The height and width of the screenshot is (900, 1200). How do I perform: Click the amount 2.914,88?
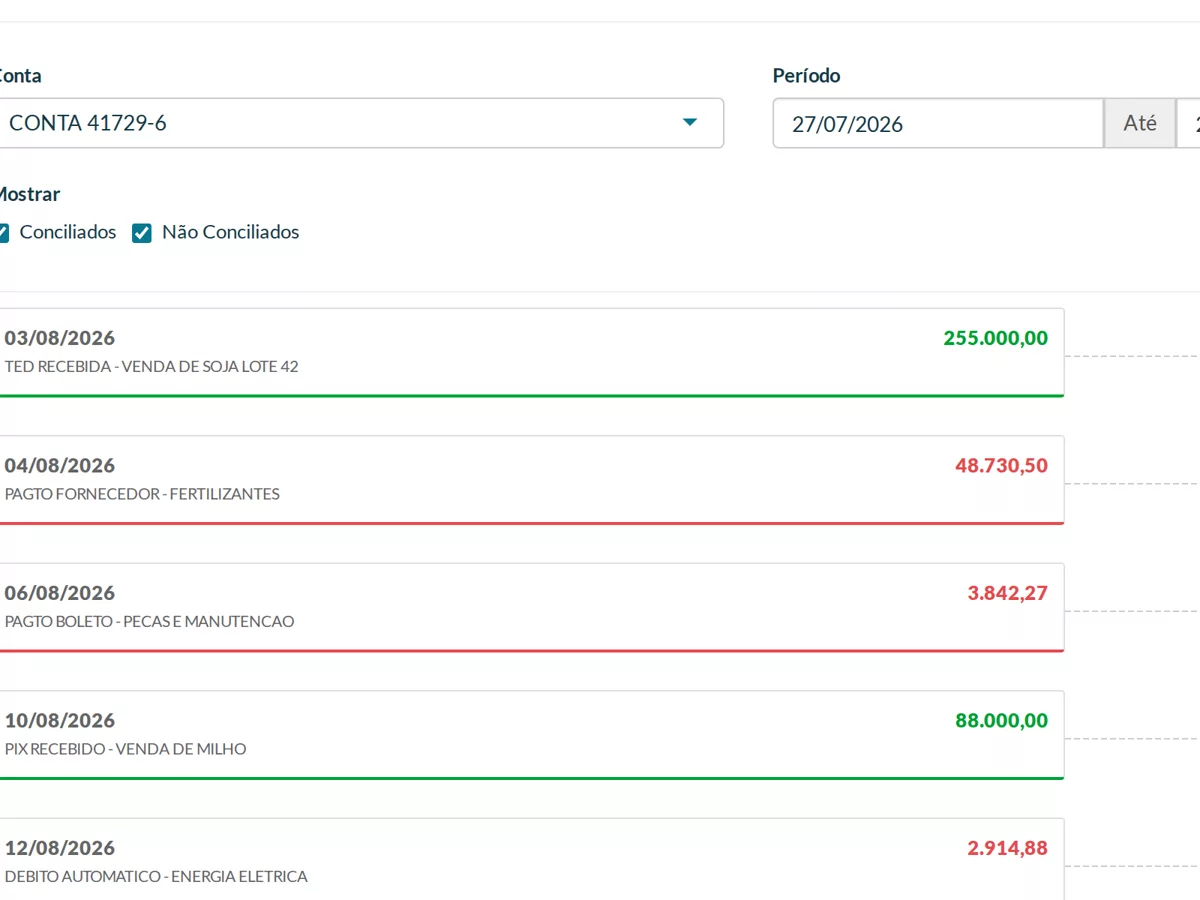(1008, 848)
